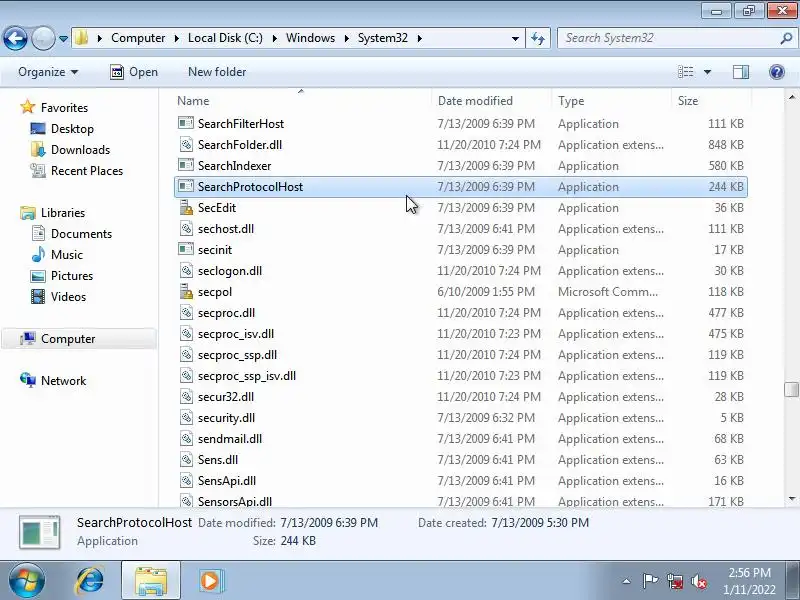Click the Videos library icon

coord(38,296)
